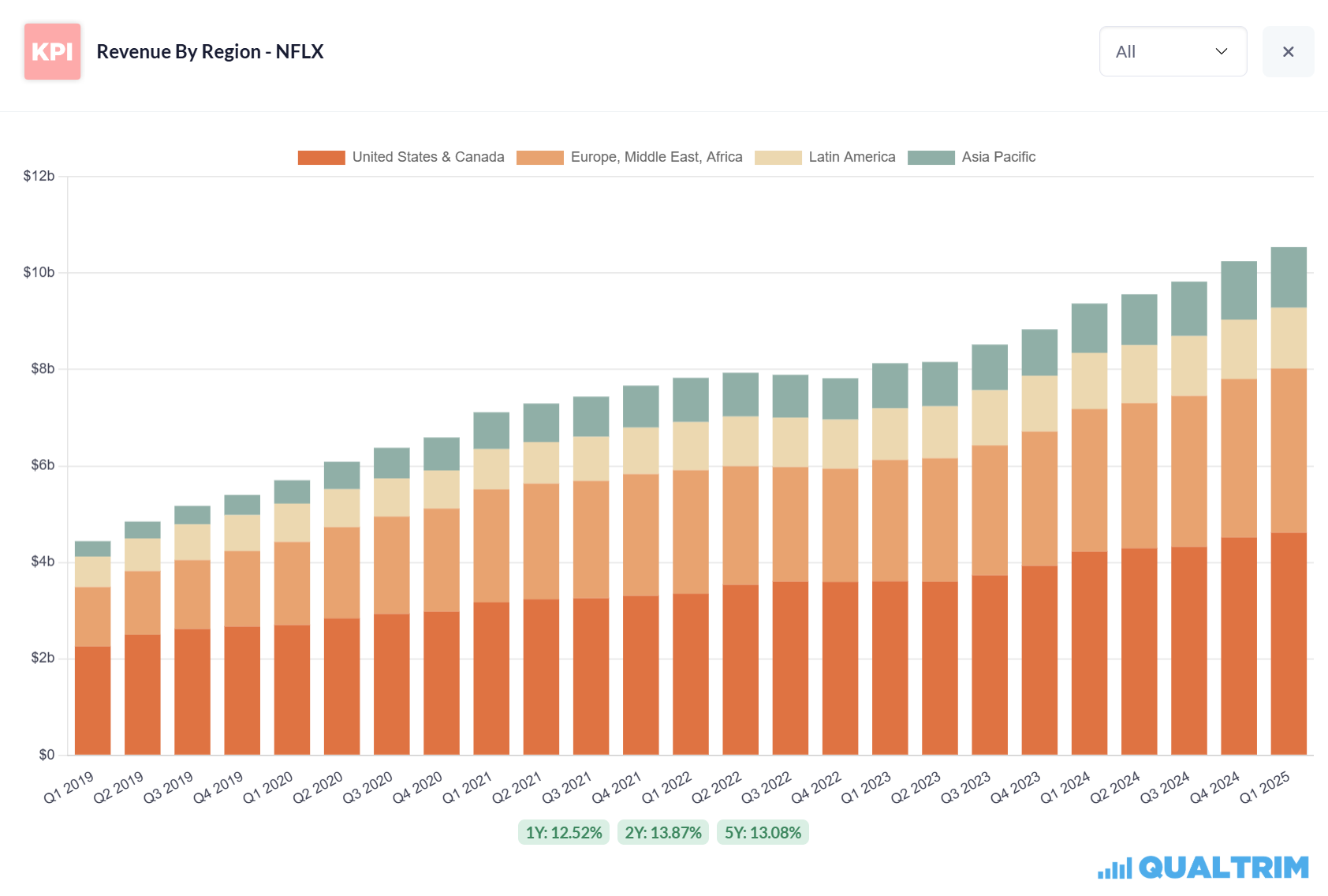Click the 2Y: 13.87% growth badge
Image resolution: width=1328 pixels, height=896 pixels.
[663, 832]
